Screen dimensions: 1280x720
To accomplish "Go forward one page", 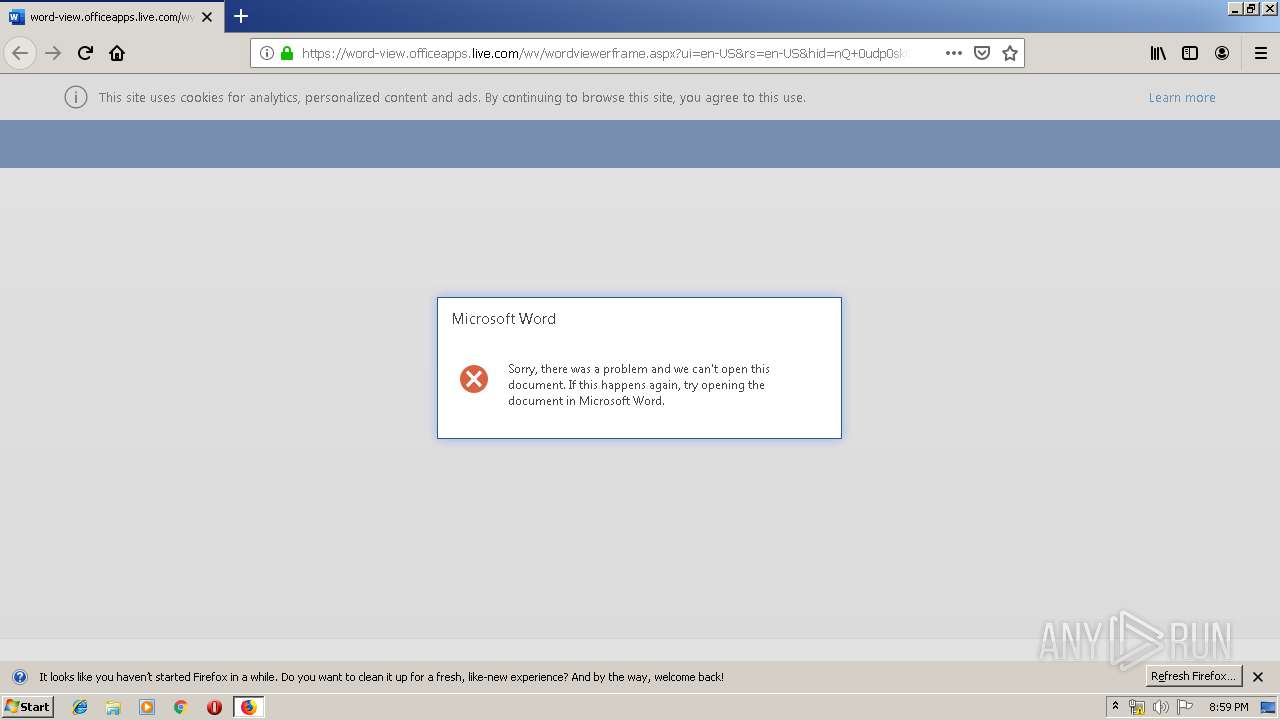I will tap(53, 53).
